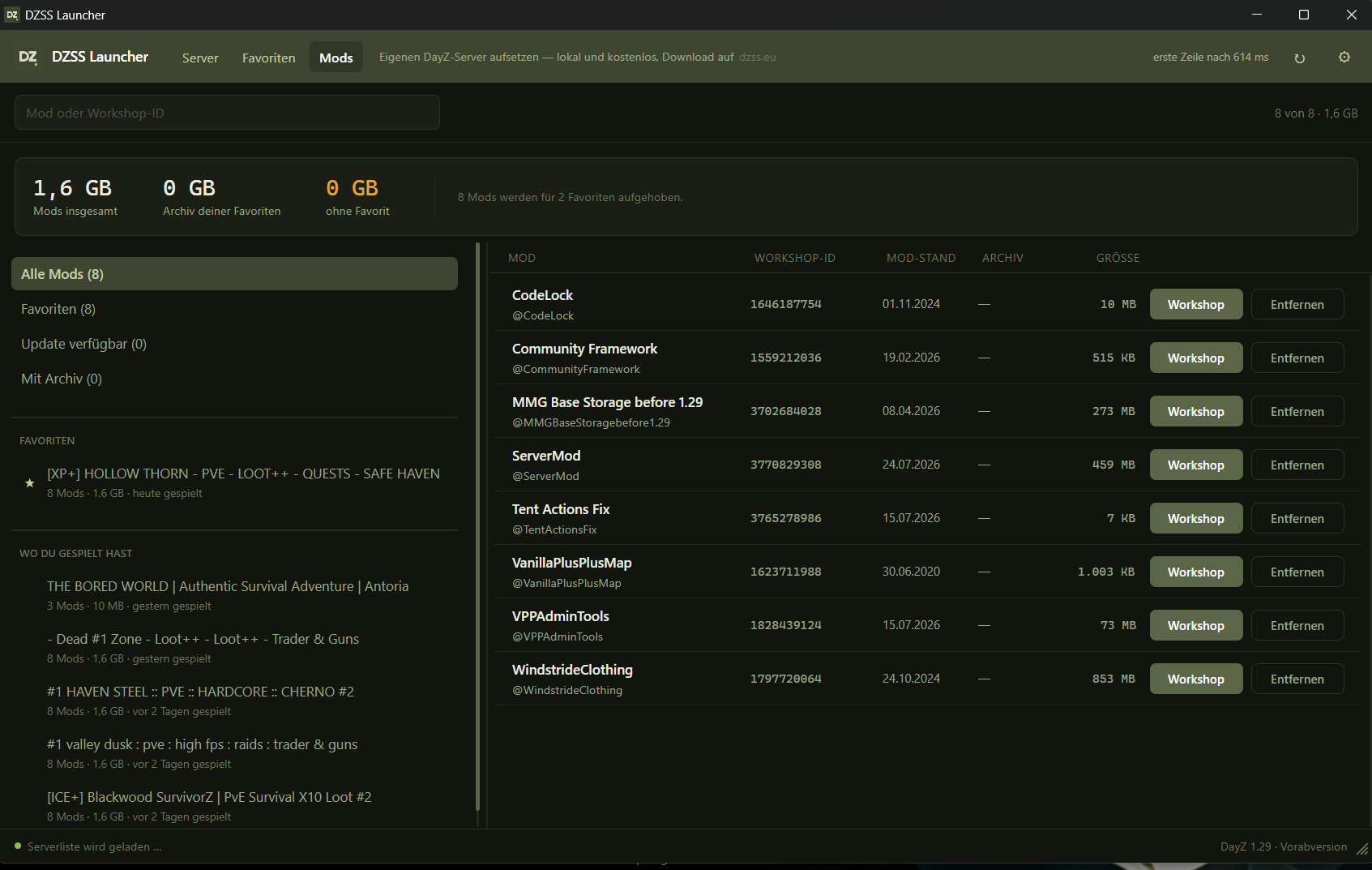Click Entfernen for Community Framework
The image size is (1372, 870).
pyautogui.click(x=1297, y=358)
